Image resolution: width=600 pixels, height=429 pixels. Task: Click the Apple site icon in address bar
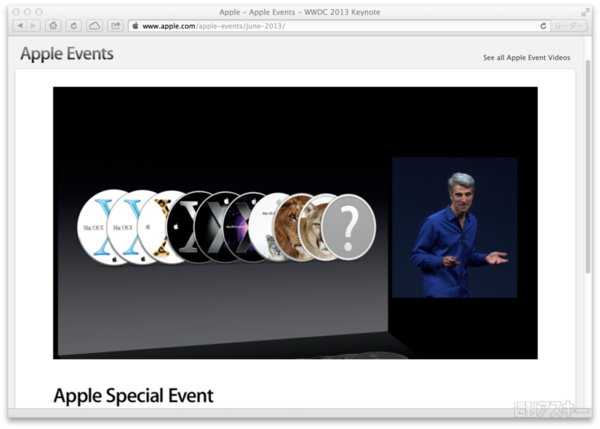[135, 26]
